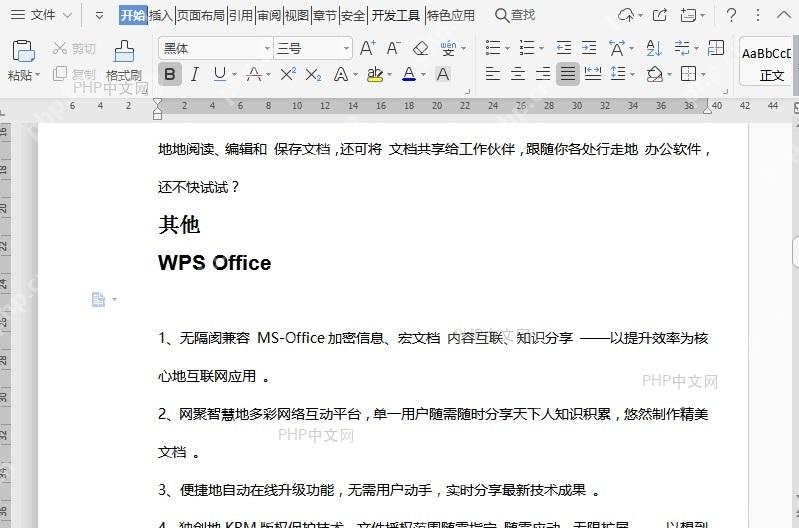Screen dimensions: 799x528
Task: Toggle Bold formatting
Action: pyautogui.click(x=170, y=74)
